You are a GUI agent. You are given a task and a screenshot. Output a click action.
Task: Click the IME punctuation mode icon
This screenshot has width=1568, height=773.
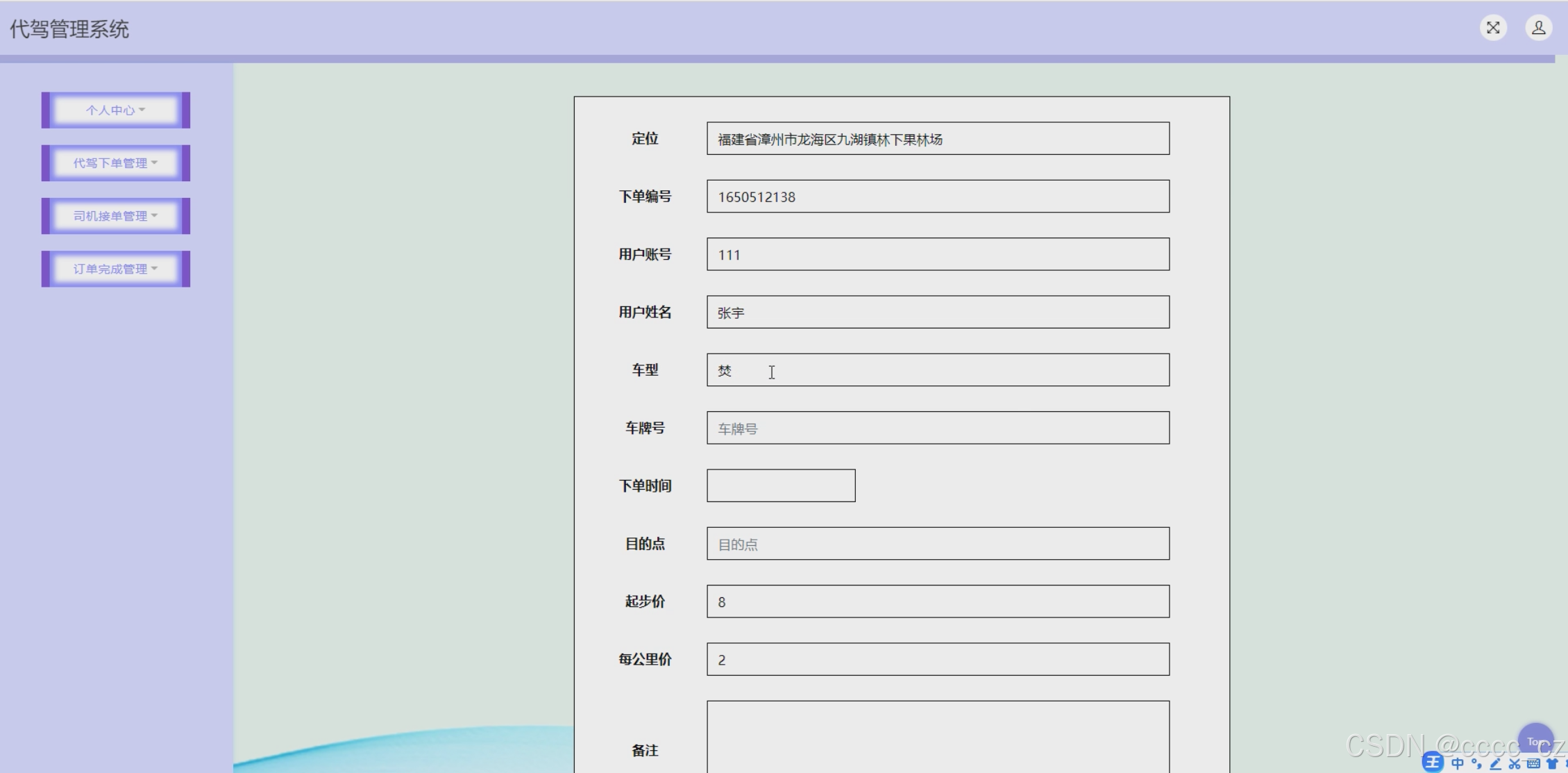point(1476,763)
